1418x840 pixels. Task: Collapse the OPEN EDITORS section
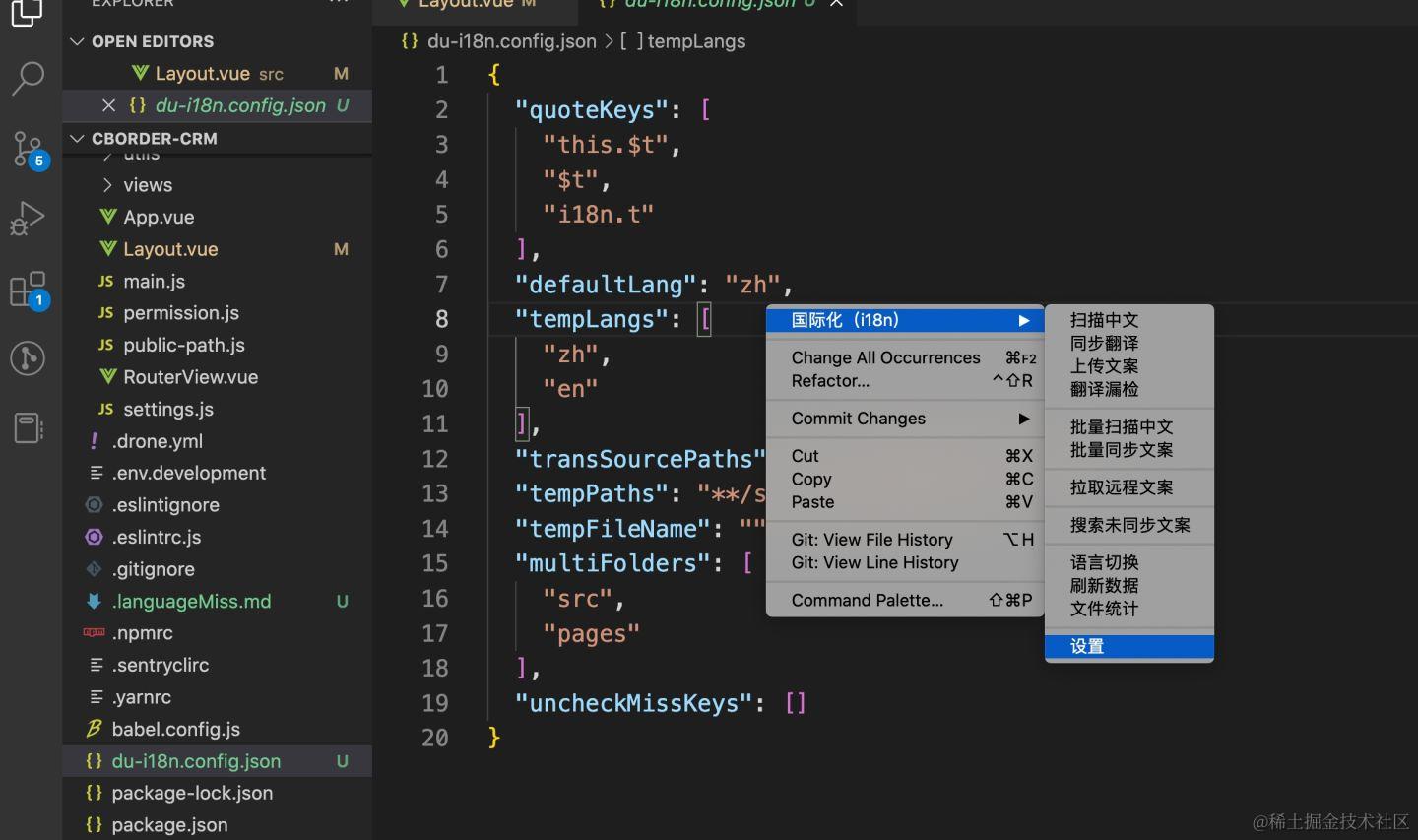[77, 41]
